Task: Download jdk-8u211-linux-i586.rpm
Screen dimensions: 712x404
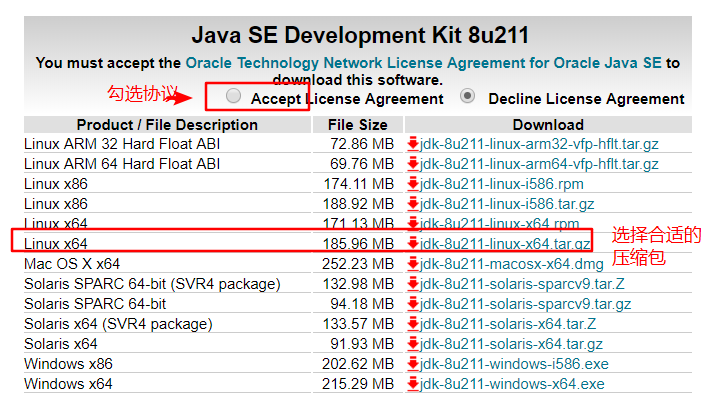Action: click(x=502, y=184)
